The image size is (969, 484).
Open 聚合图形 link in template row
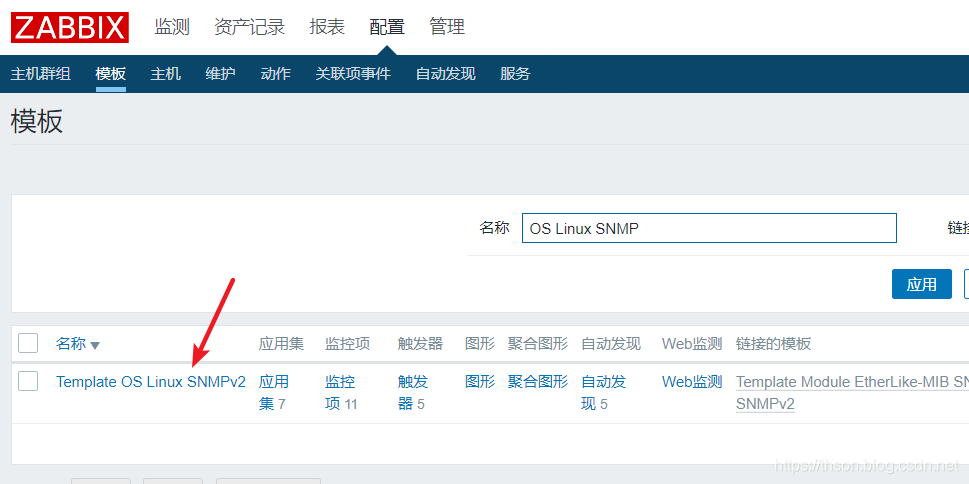(x=538, y=382)
